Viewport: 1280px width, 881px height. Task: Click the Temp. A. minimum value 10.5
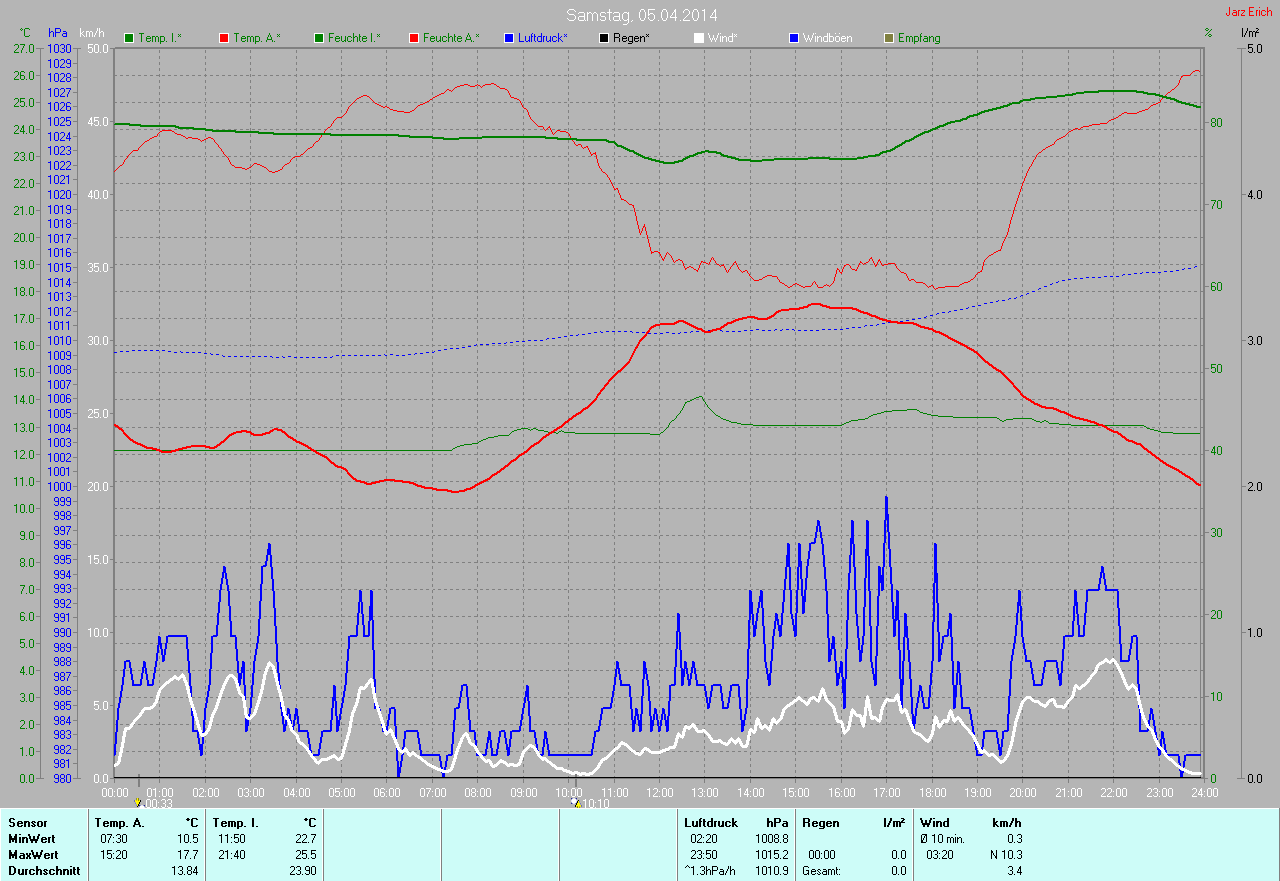point(188,839)
